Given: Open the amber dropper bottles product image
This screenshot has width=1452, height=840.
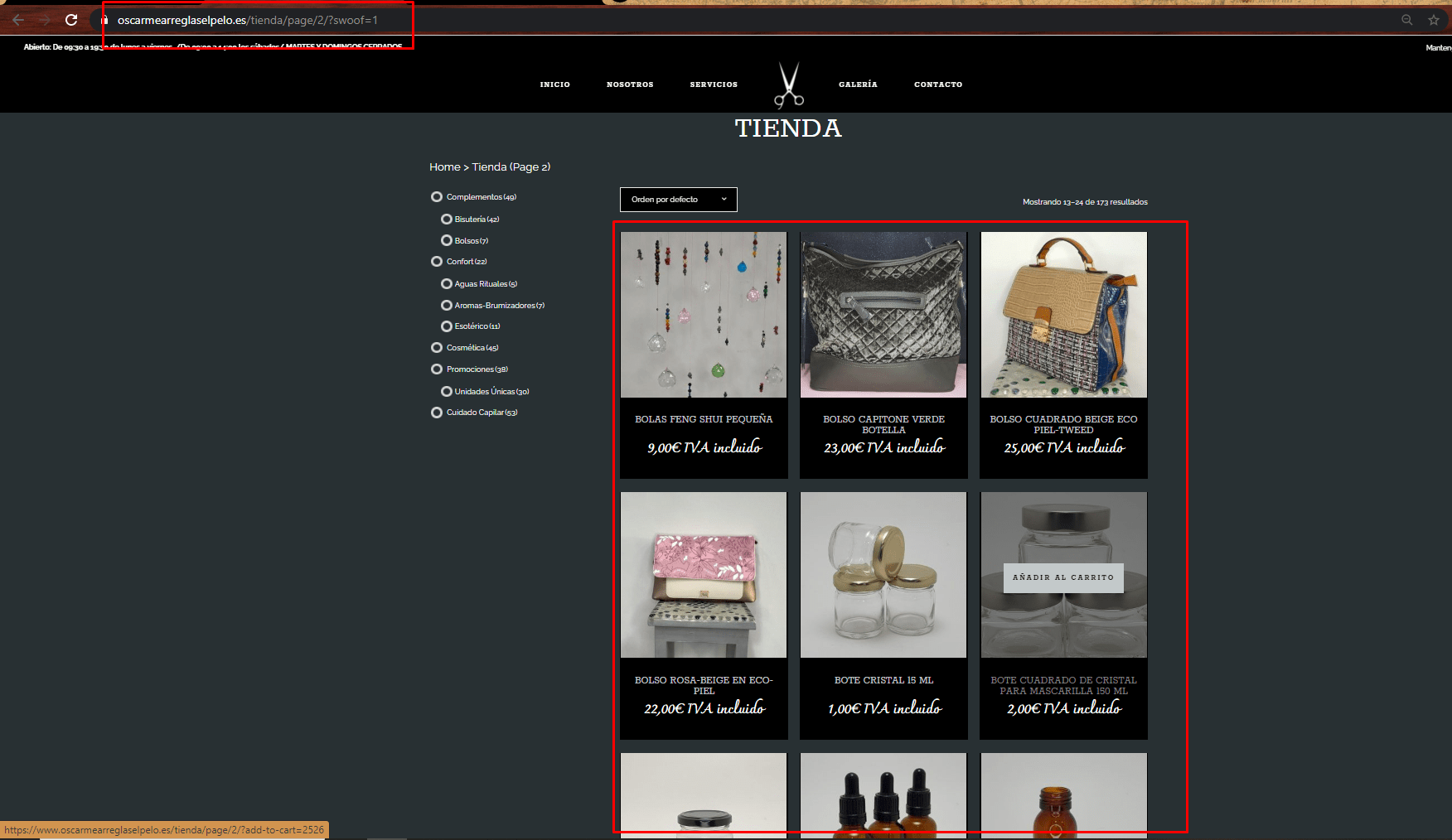Looking at the screenshot, I should coord(883,796).
